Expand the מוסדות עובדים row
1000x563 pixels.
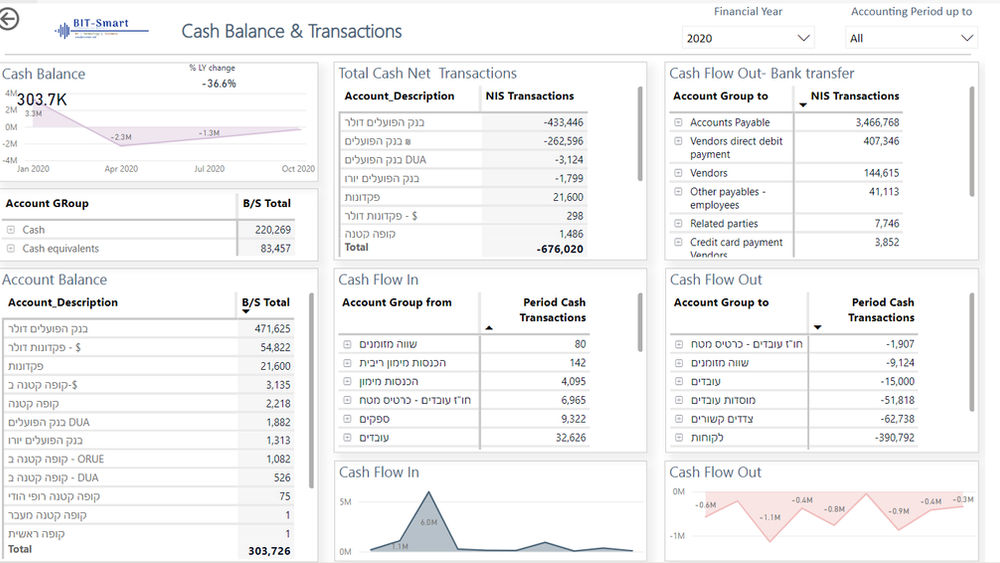(x=679, y=400)
